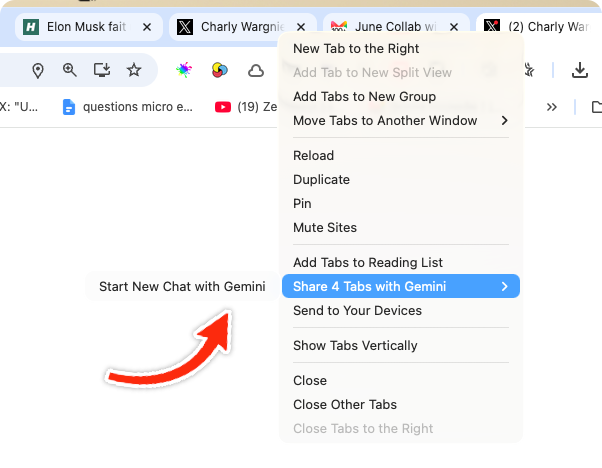Close the Charly Wargnie tab

coord(301,27)
